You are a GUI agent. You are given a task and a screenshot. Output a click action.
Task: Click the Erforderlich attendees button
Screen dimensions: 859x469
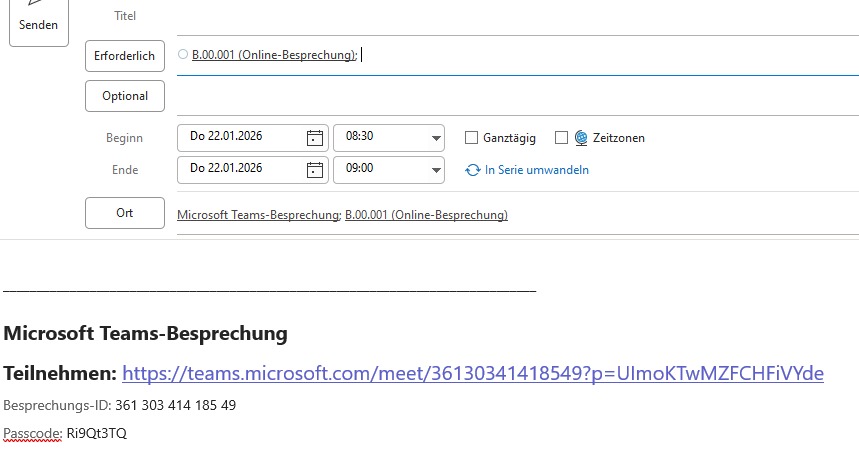pos(124,56)
